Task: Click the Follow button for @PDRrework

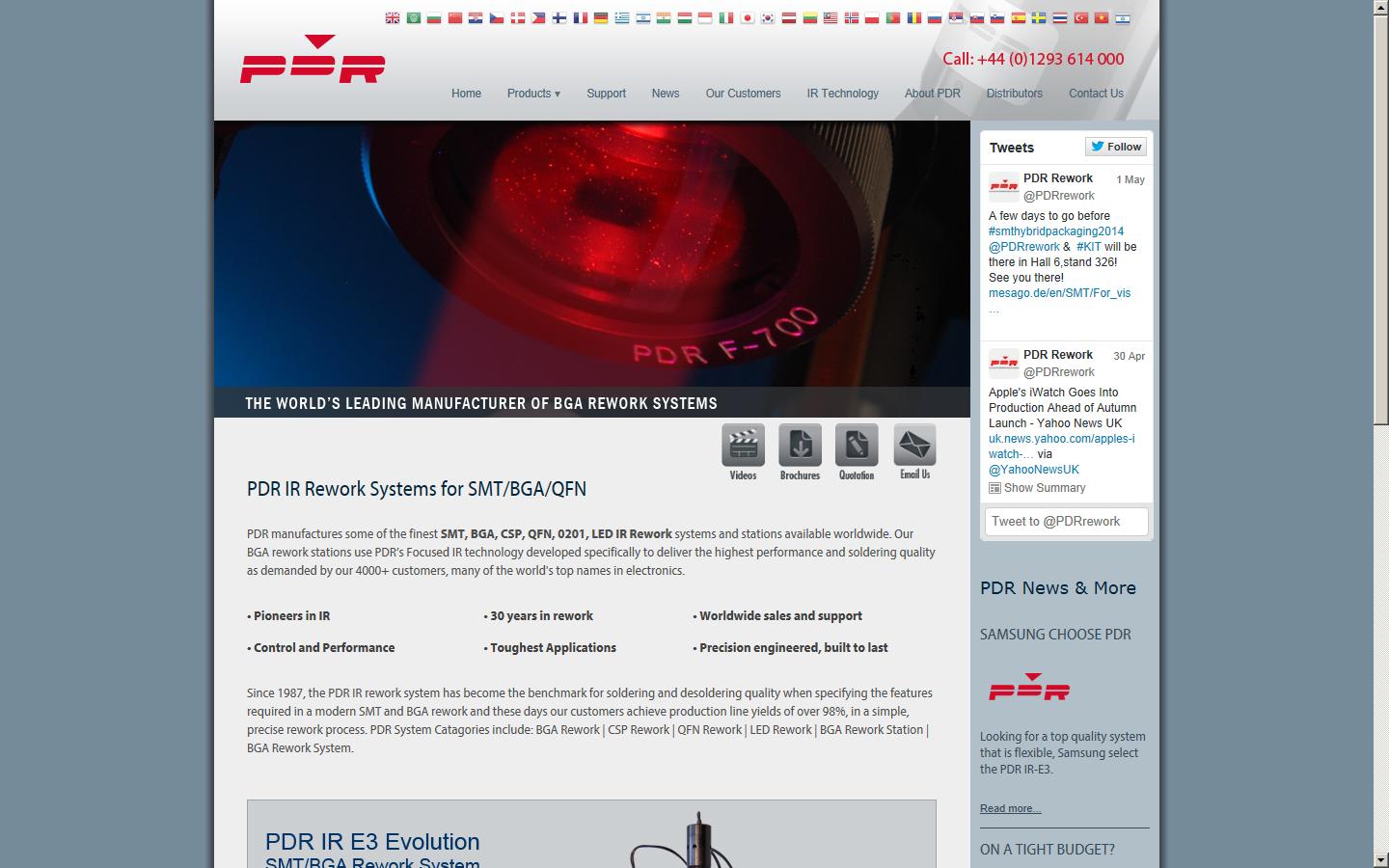Action: 1115,147
